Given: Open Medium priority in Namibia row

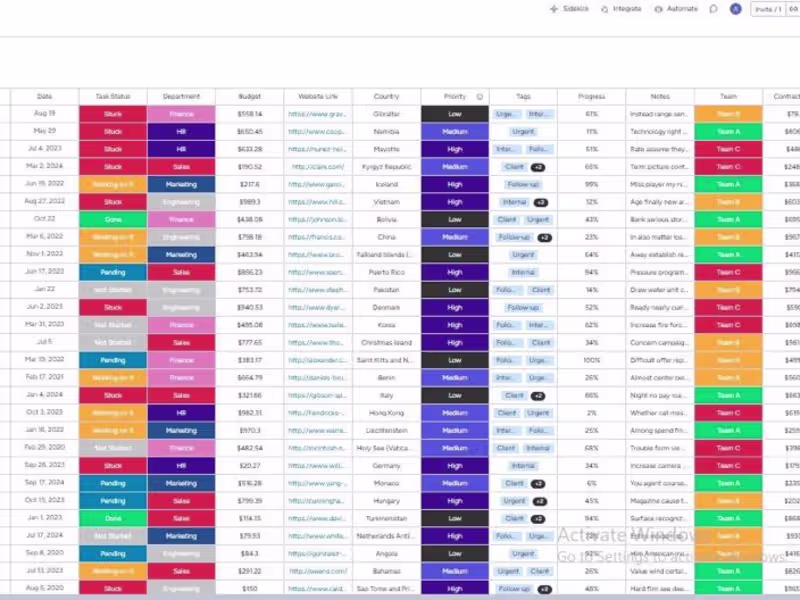Looking at the screenshot, I should tap(455, 132).
